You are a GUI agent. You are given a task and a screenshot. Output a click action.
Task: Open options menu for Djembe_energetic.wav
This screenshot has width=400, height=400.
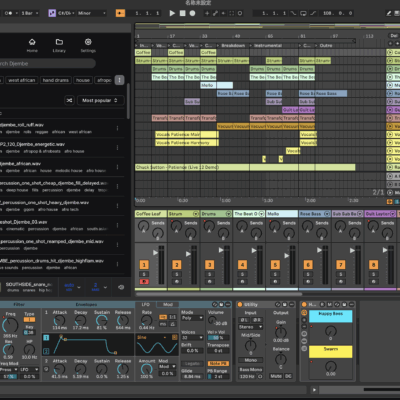117,147
